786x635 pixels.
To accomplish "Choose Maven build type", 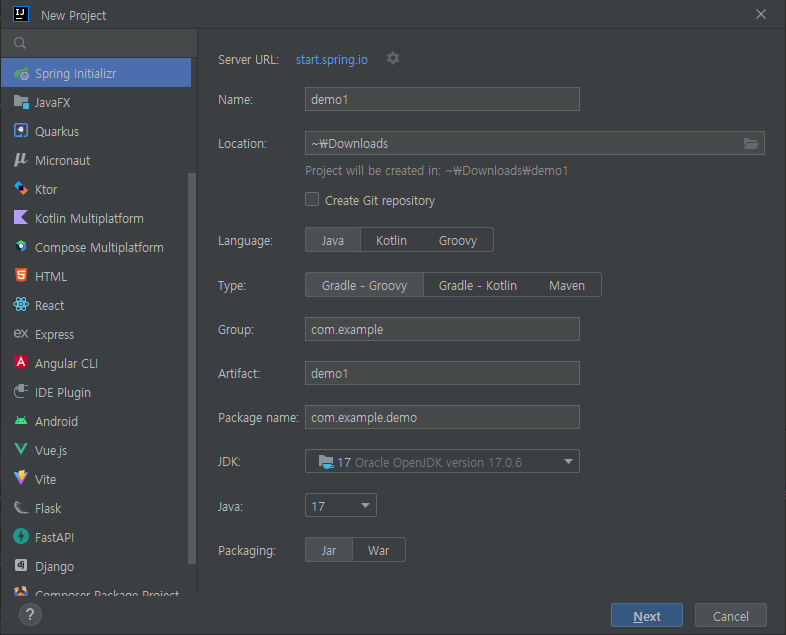I will pos(567,285).
